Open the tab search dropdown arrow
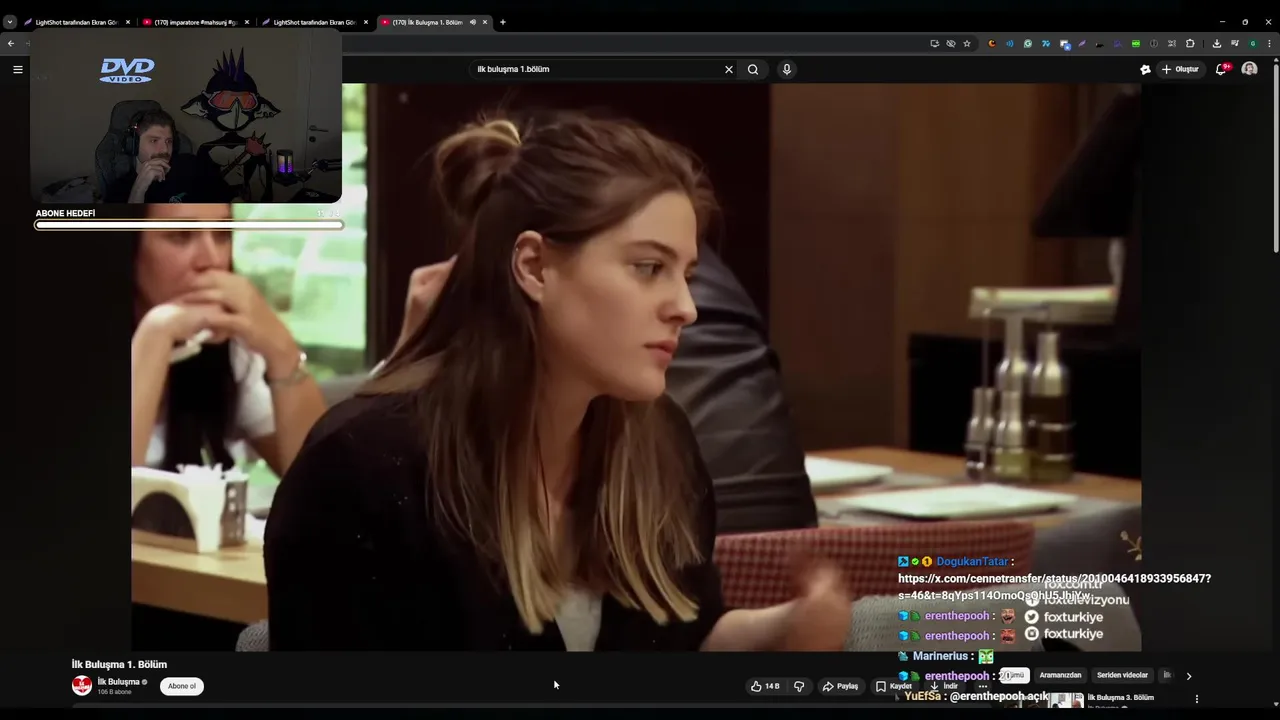1280x720 pixels. tap(9, 22)
